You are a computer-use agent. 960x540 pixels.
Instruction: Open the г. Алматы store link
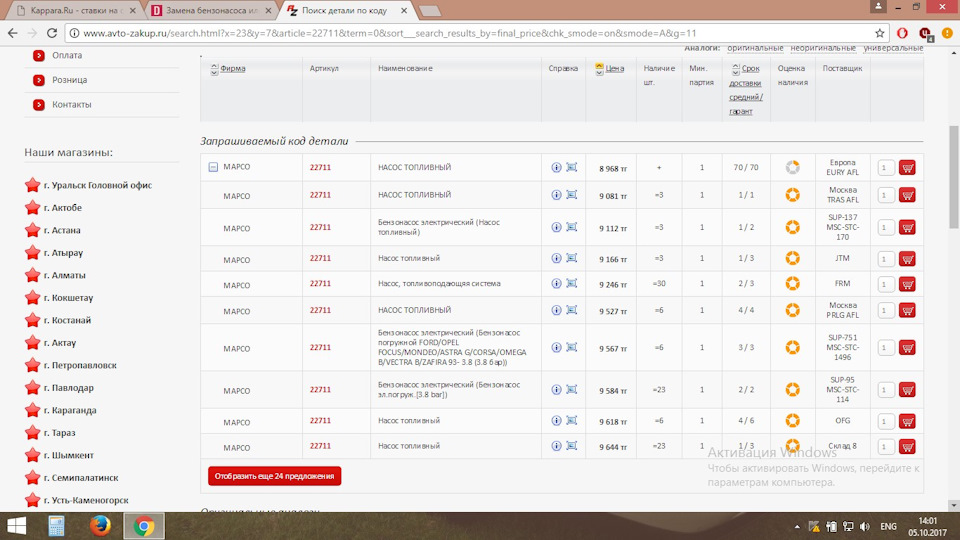(64, 276)
